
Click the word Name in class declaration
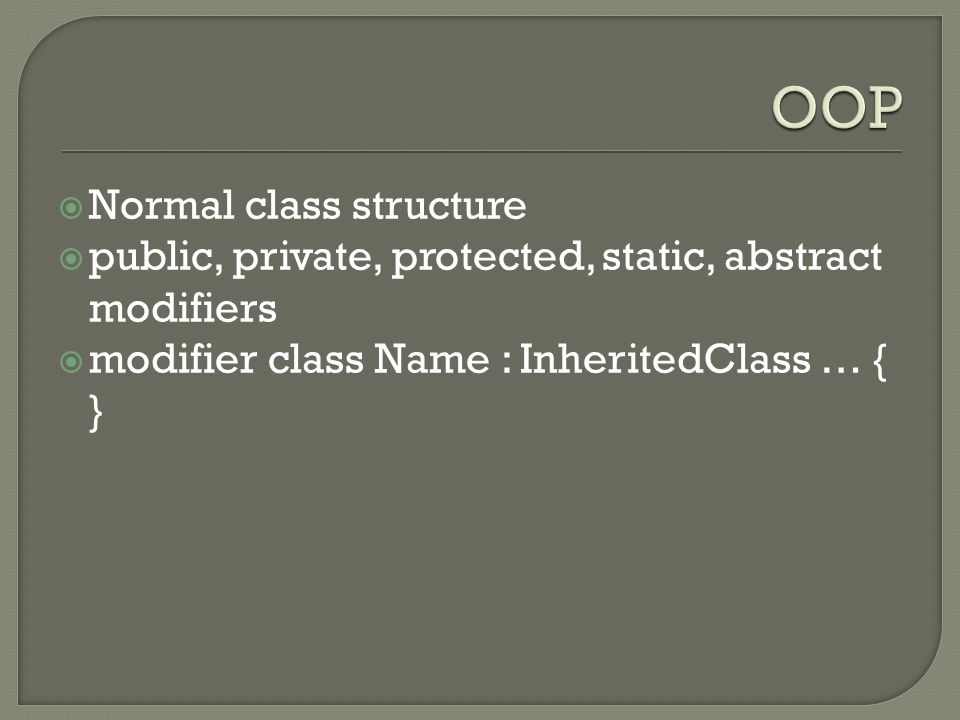(432, 359)
